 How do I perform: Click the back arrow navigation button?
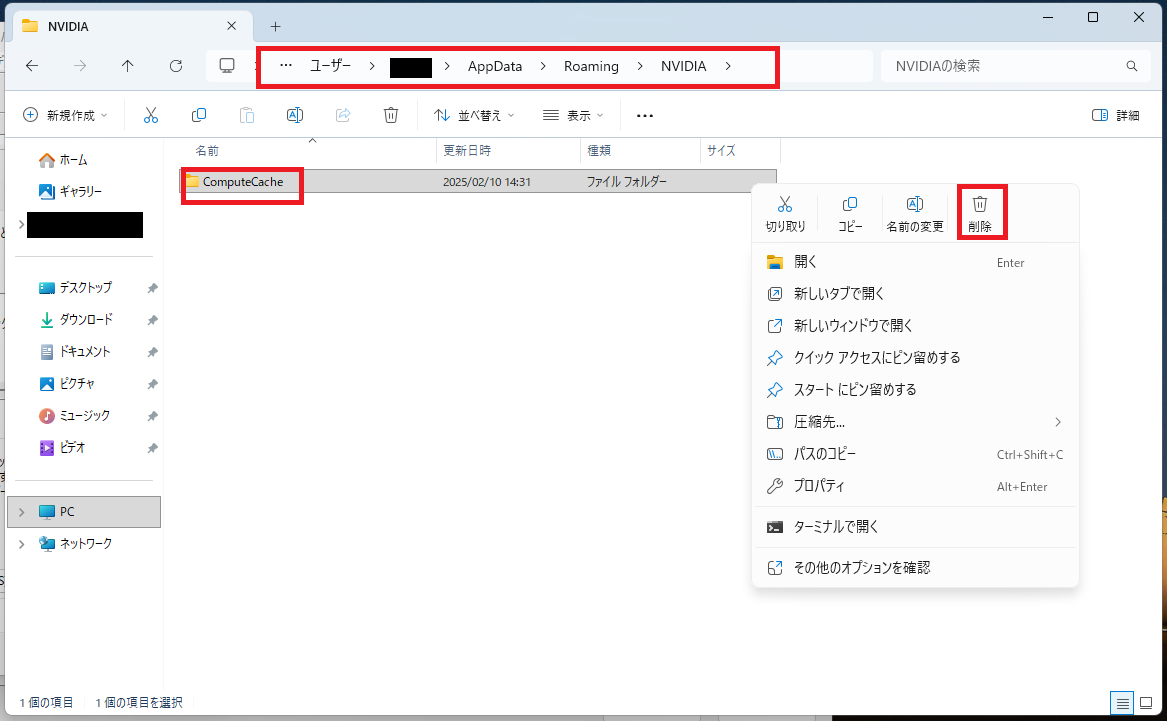(x=32, y=66)
